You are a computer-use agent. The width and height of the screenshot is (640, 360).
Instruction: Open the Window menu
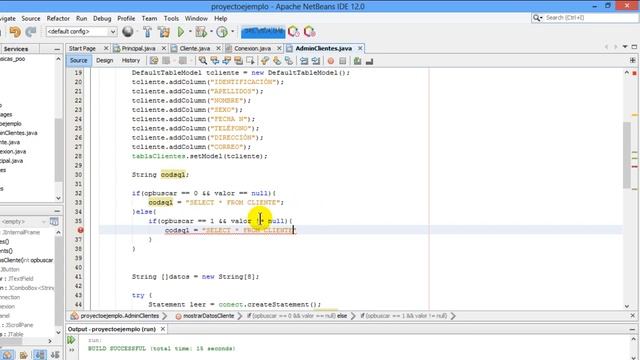pyautogui.click(x=196, y=18)
